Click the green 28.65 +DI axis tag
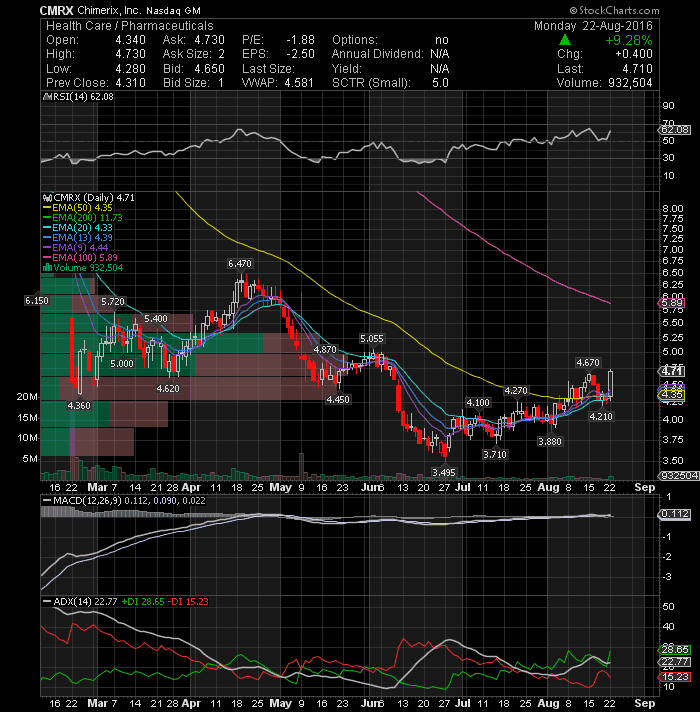This screenshot has height=712, width=700. [x=675, y=650]
